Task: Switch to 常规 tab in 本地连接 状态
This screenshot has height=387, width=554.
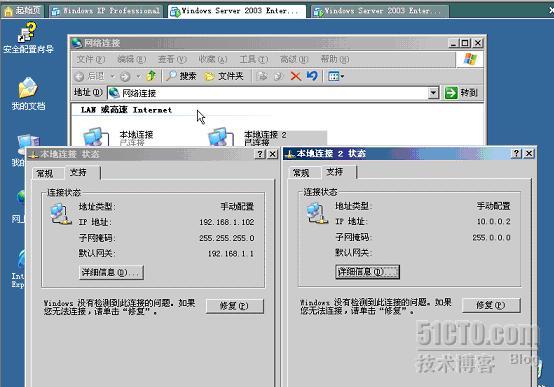Action: point(45,173)
